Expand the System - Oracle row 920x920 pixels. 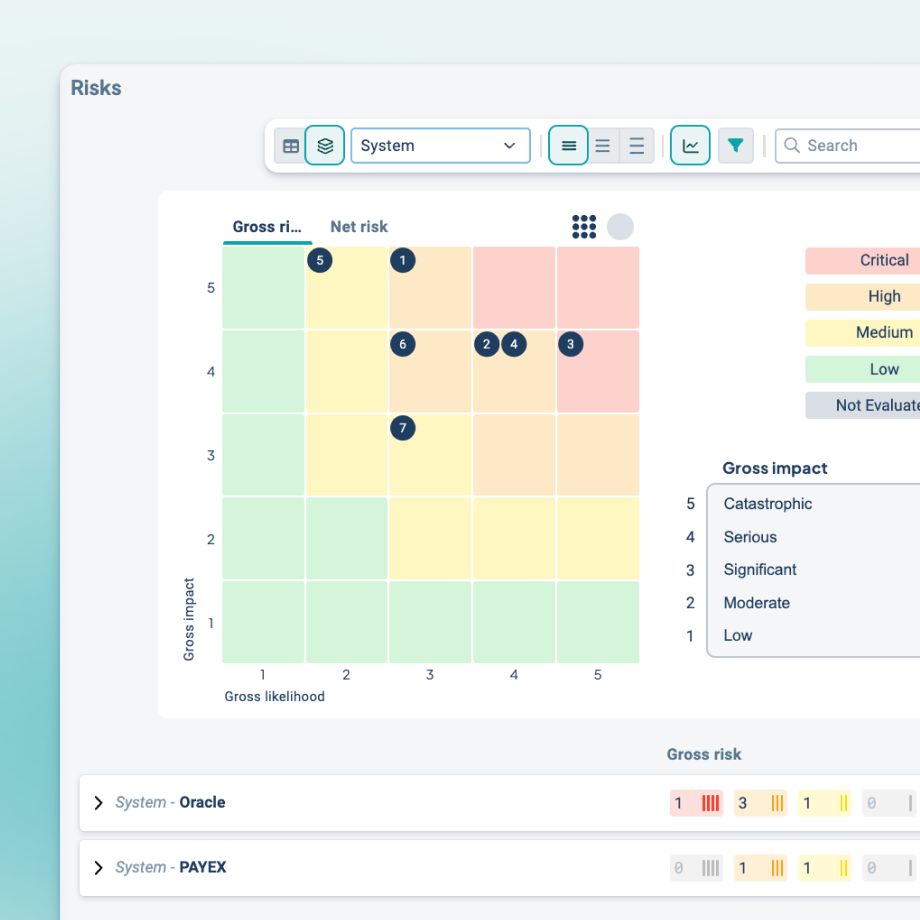point(98,803)
